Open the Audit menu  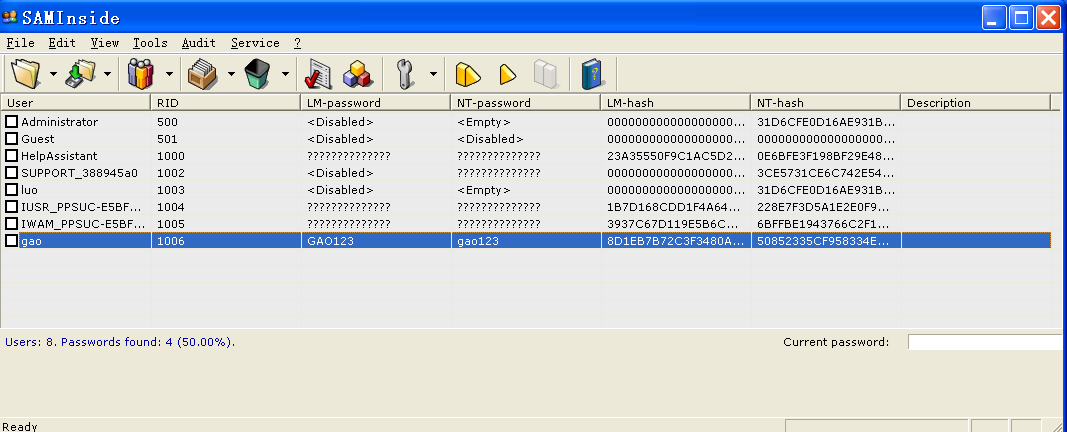(x=199, y=43)
